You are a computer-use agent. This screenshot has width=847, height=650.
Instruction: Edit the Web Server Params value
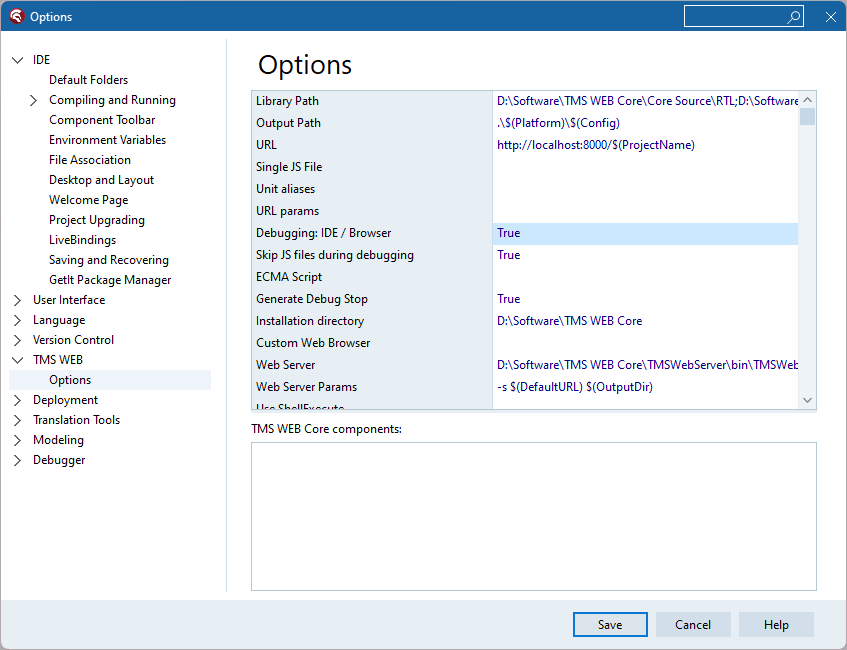coord(645,387)
